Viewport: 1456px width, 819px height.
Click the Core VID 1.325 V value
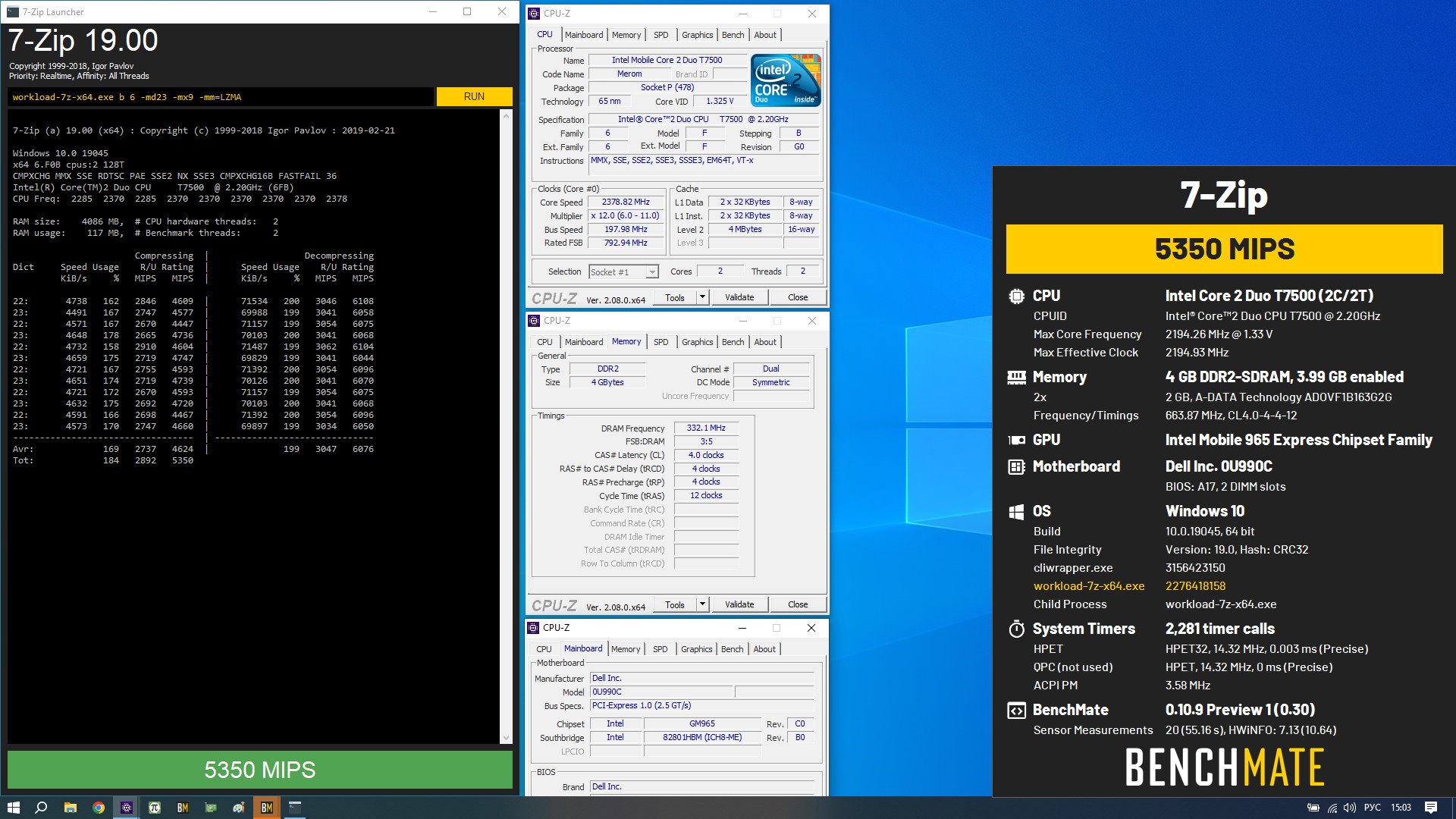coord(720,101)
